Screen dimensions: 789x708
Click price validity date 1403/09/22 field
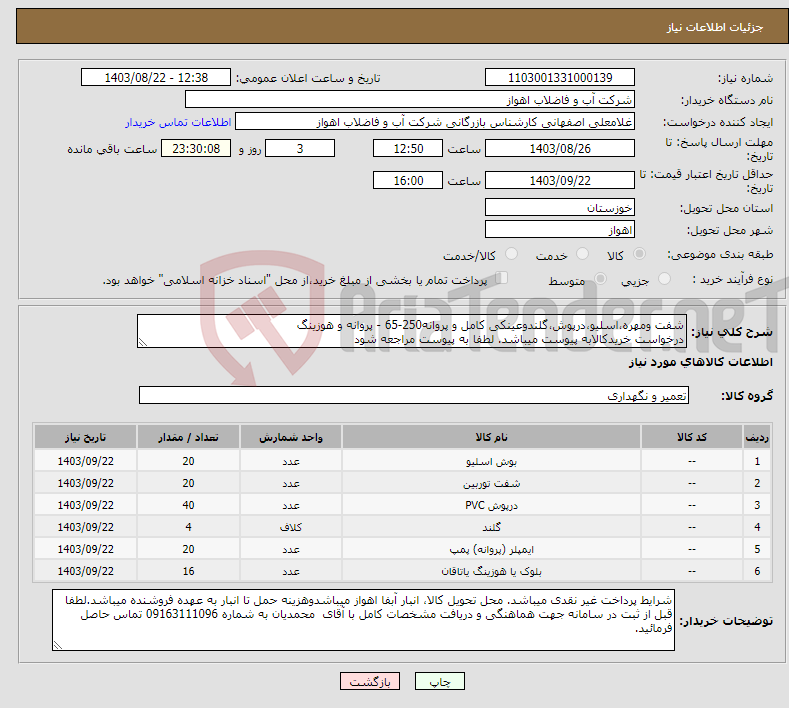click(x=560, y=180)
